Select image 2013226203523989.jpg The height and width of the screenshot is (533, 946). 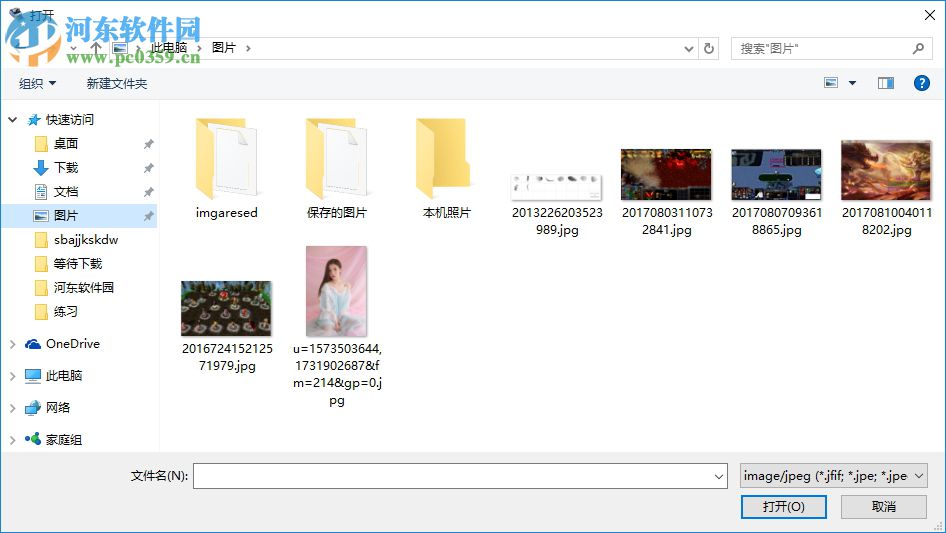556,205
